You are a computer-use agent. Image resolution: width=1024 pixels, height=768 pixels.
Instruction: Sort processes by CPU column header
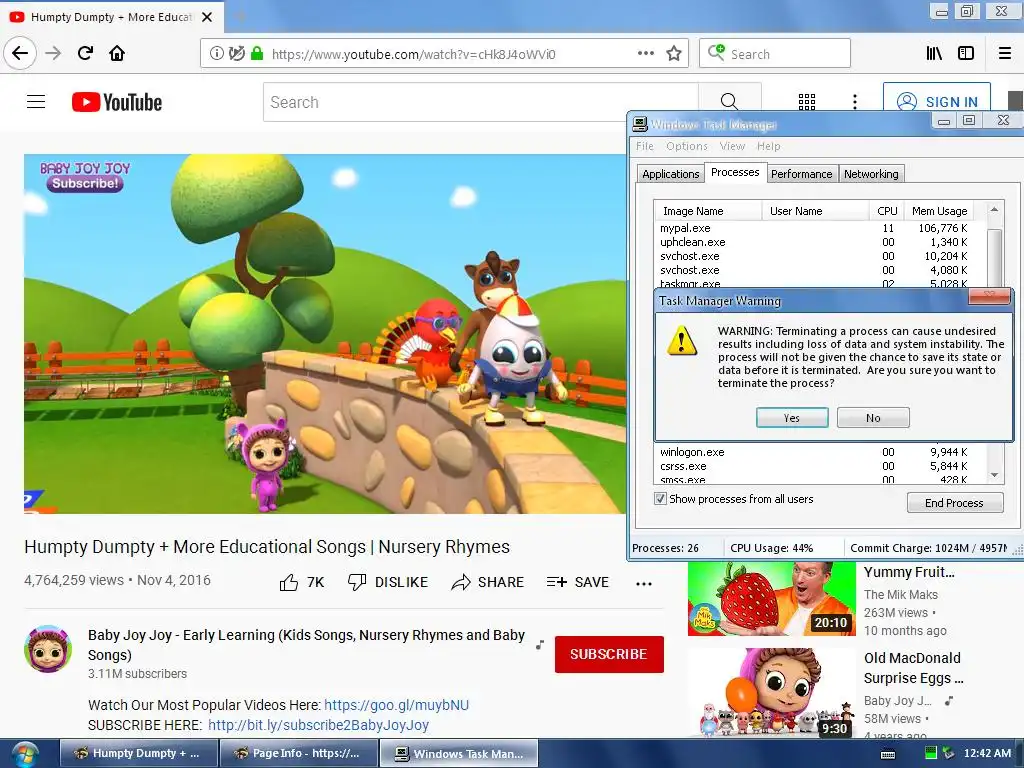[887, 211]
